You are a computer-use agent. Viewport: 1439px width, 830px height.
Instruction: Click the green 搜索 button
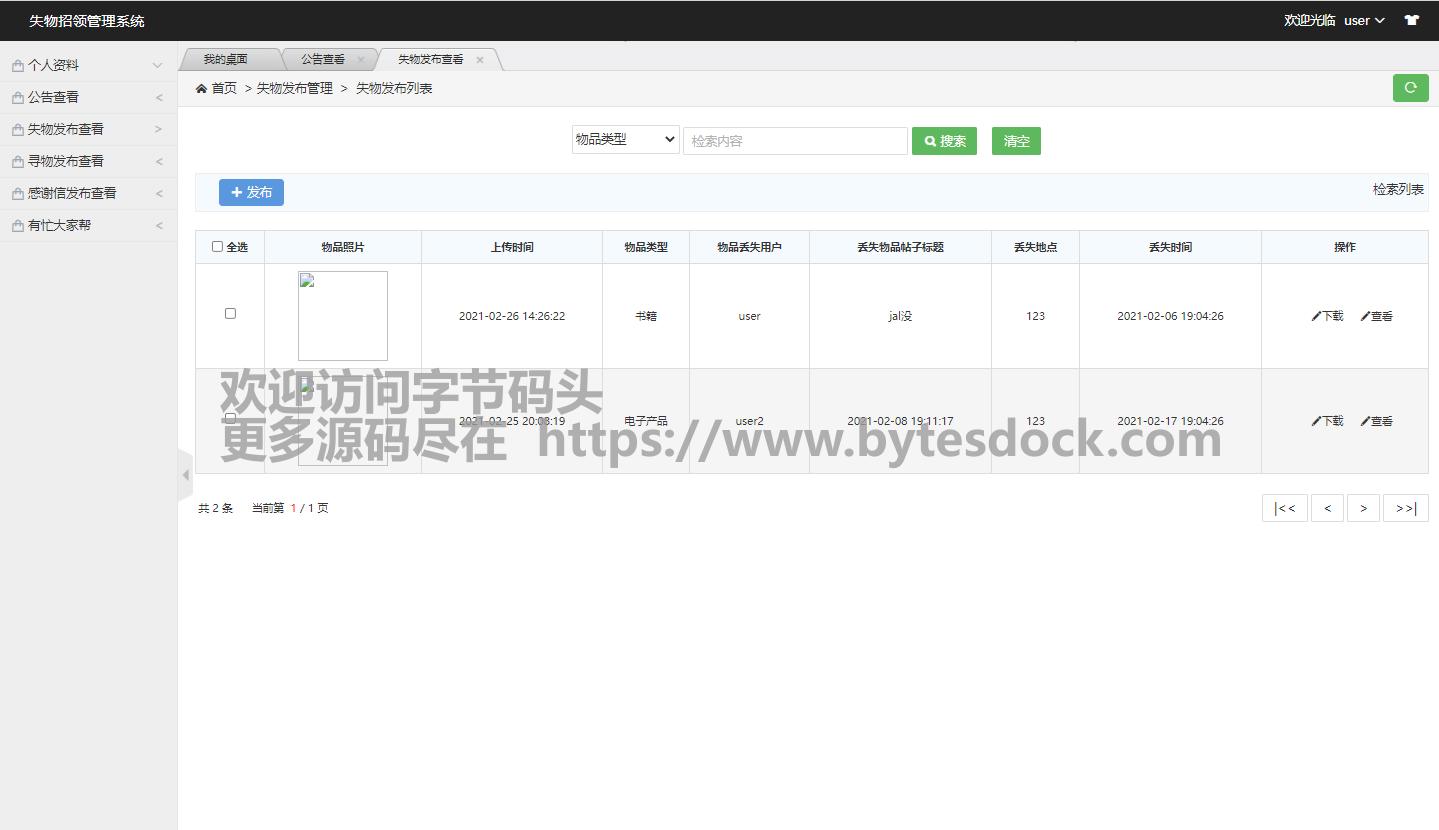coord(944,141)
